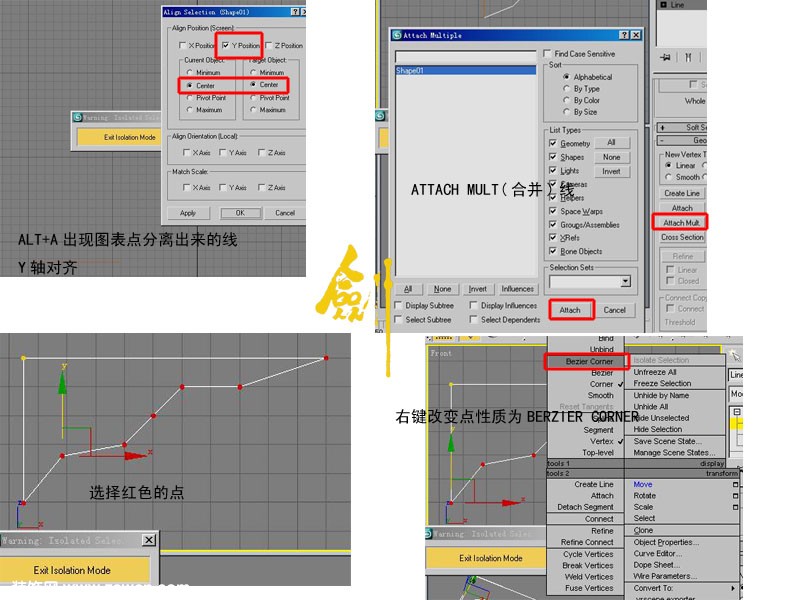This screenshot has width=800, height=600.
Task: Enable the Z Position checkbox
Action: [268, 45]
